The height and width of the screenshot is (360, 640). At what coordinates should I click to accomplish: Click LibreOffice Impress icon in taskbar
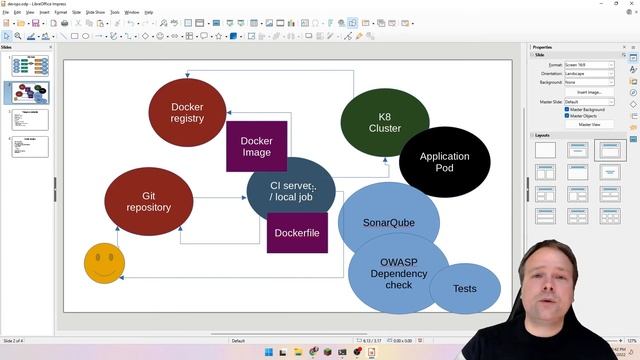click(371, 352)
